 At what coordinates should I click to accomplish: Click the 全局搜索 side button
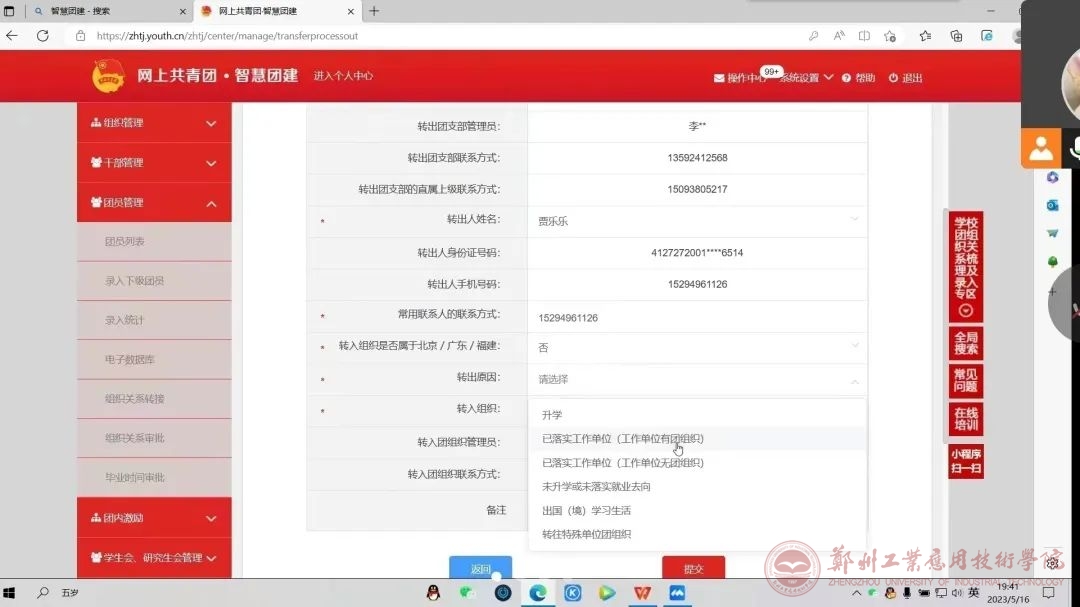(x=965, y=344)
